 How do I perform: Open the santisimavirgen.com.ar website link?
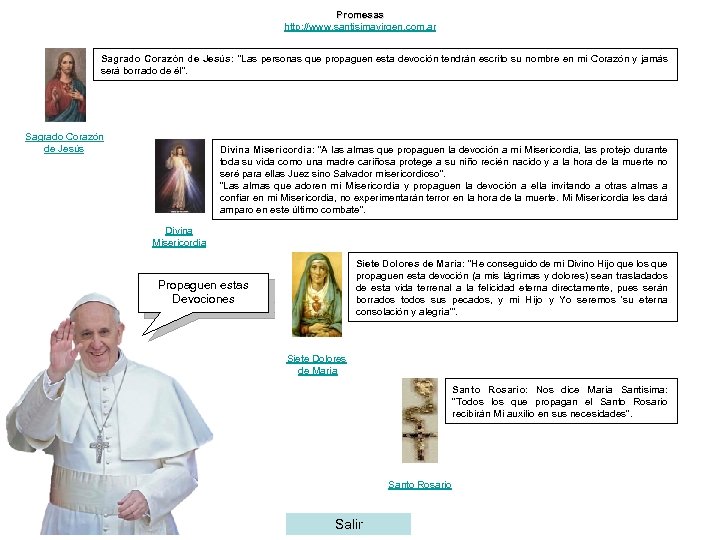coord(360,27)
